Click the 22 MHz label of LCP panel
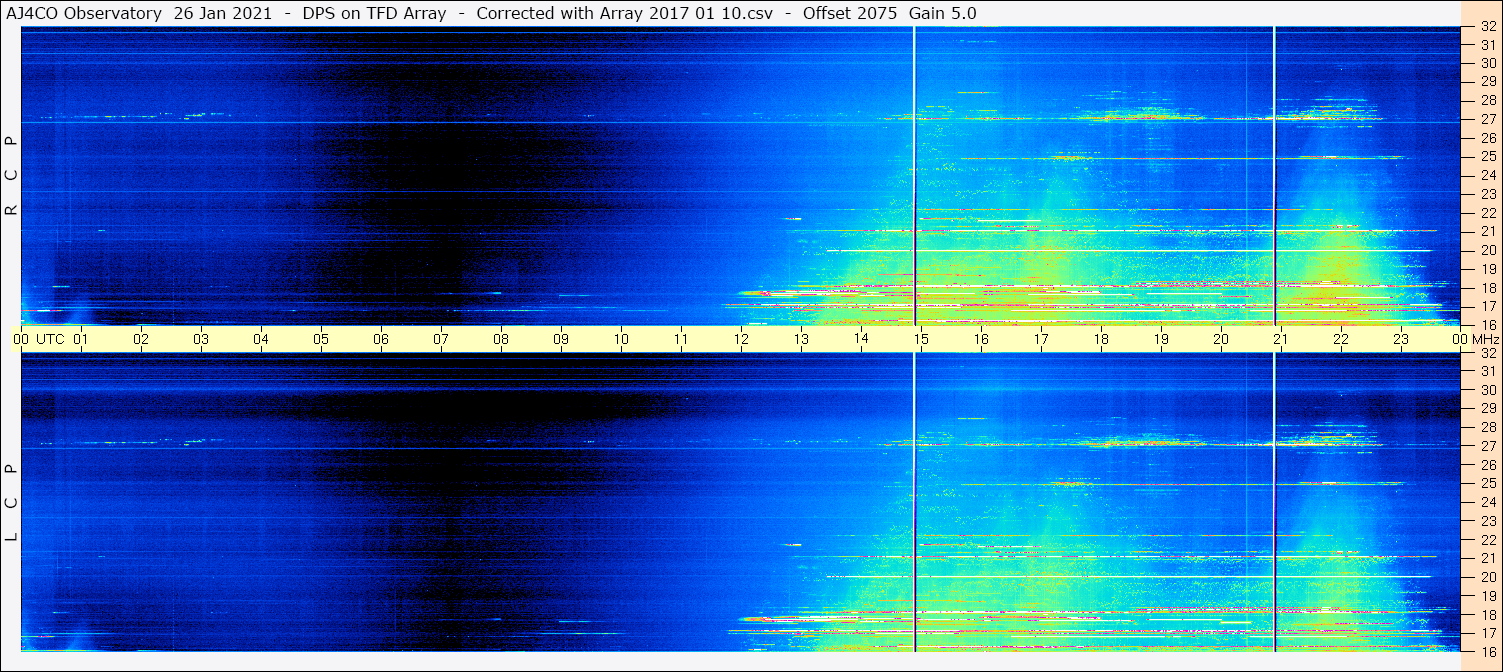This screenshot has height=672, width=1503. 1487,540
